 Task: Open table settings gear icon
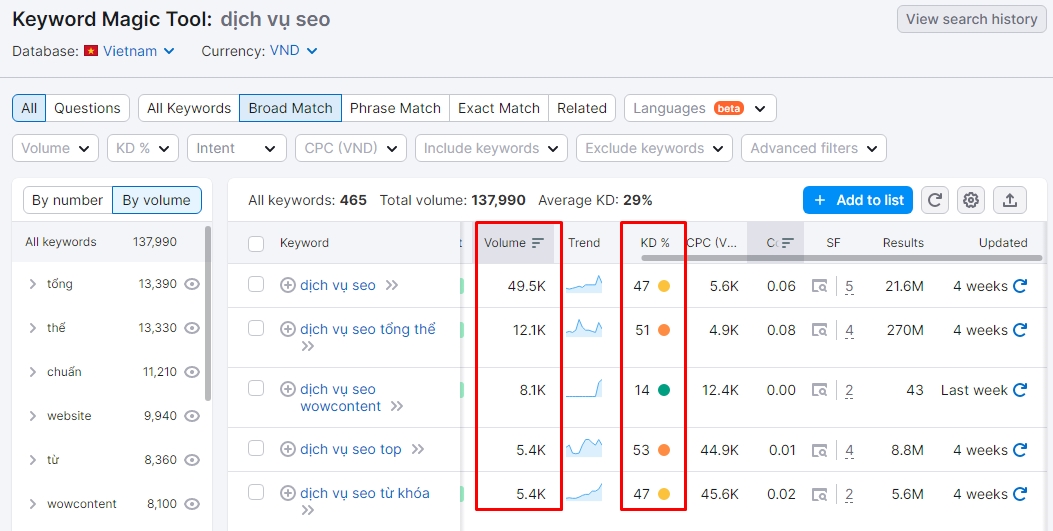point(970,200)
